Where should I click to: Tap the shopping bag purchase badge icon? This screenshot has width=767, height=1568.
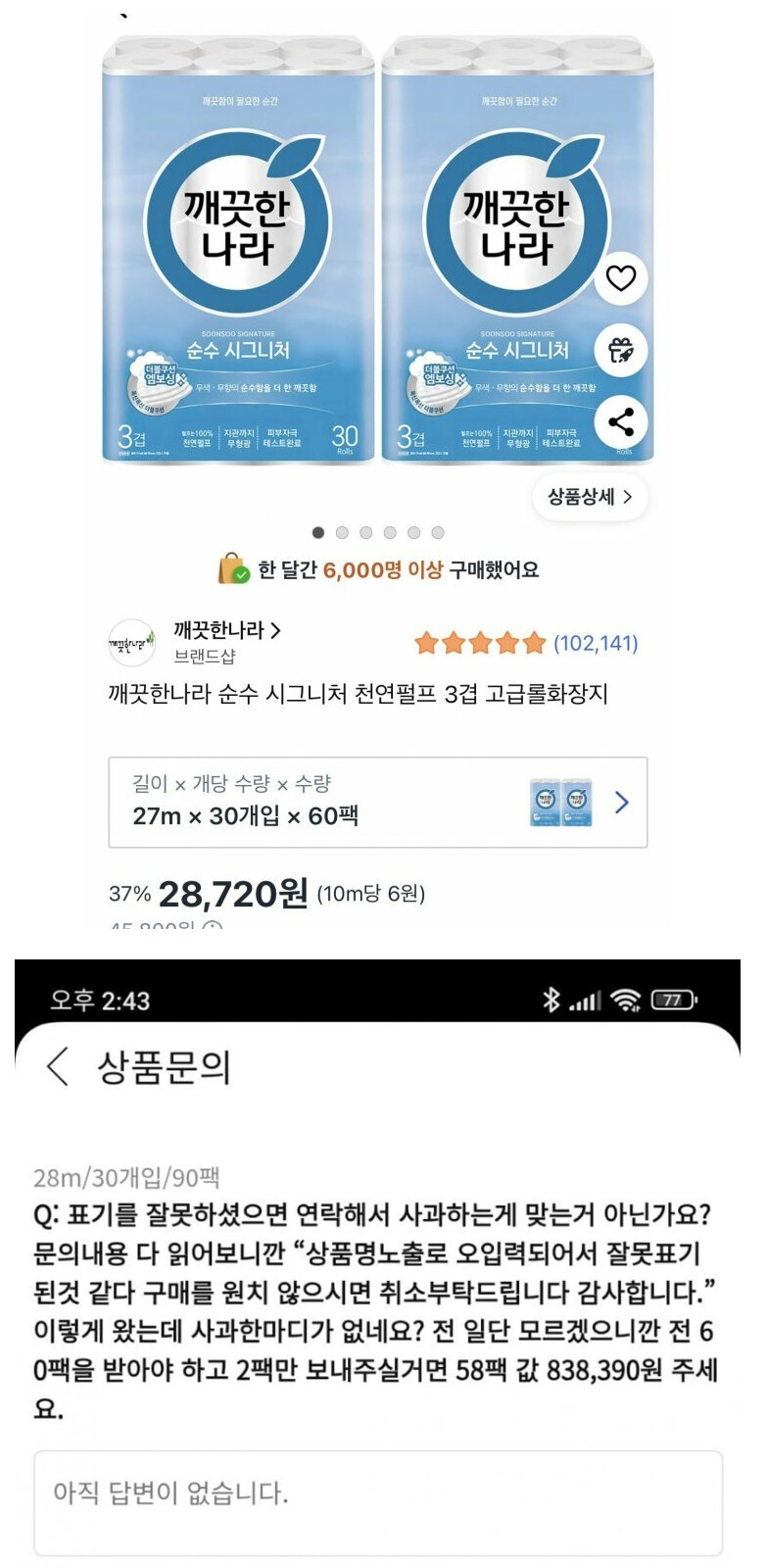tap(233, 568)
